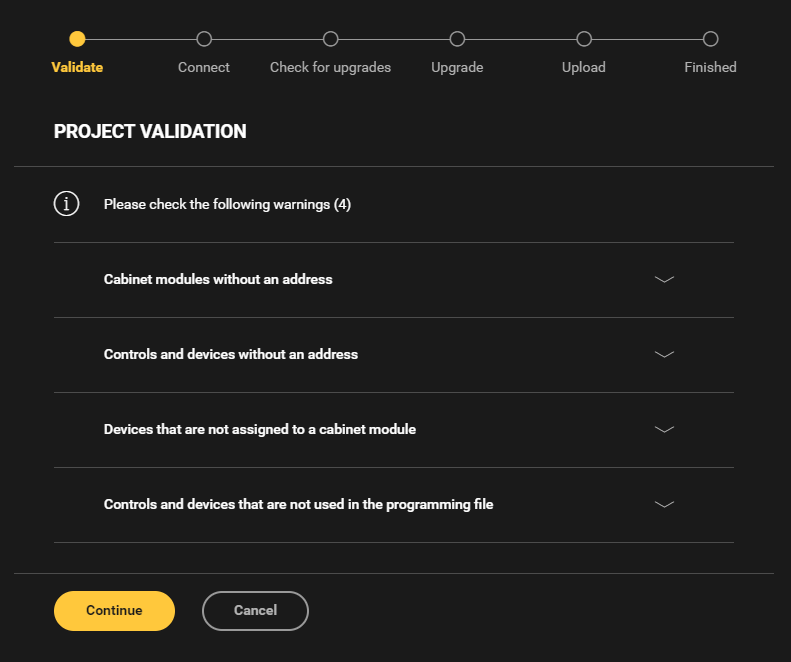The width and height of the screenshot is (791, 662).
Task: Click the Check for upgrades step circle
Action: (x=331, y=39)
